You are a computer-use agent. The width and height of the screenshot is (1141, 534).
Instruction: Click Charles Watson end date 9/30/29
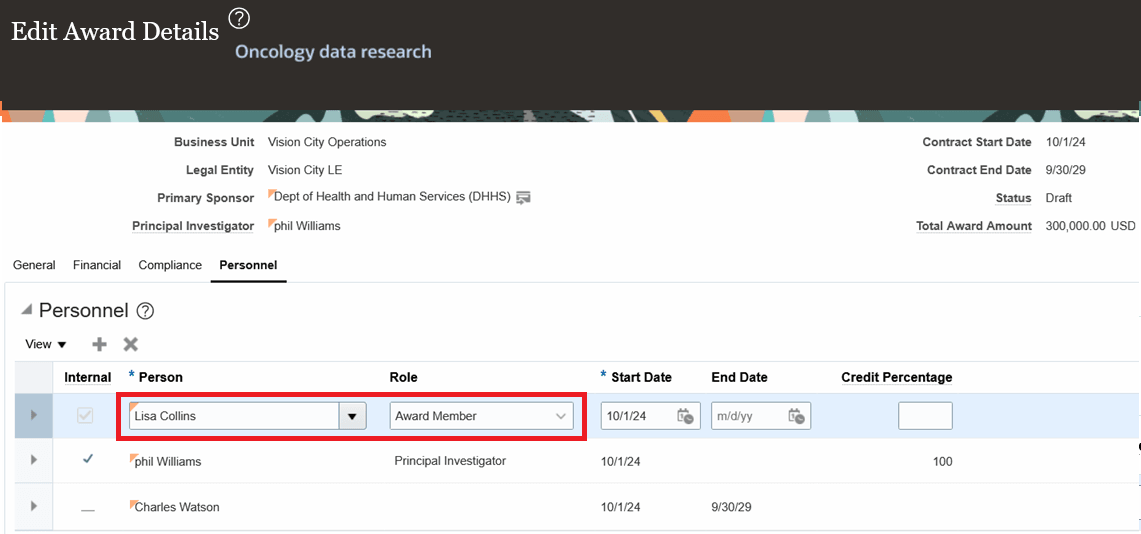tap(731, 506)
